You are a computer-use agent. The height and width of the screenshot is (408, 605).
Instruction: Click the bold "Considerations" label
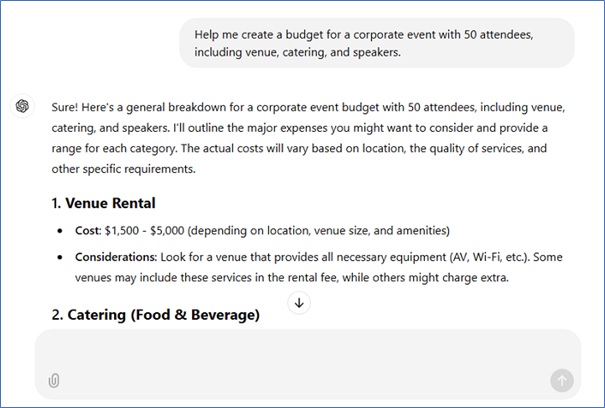point(114,257)
